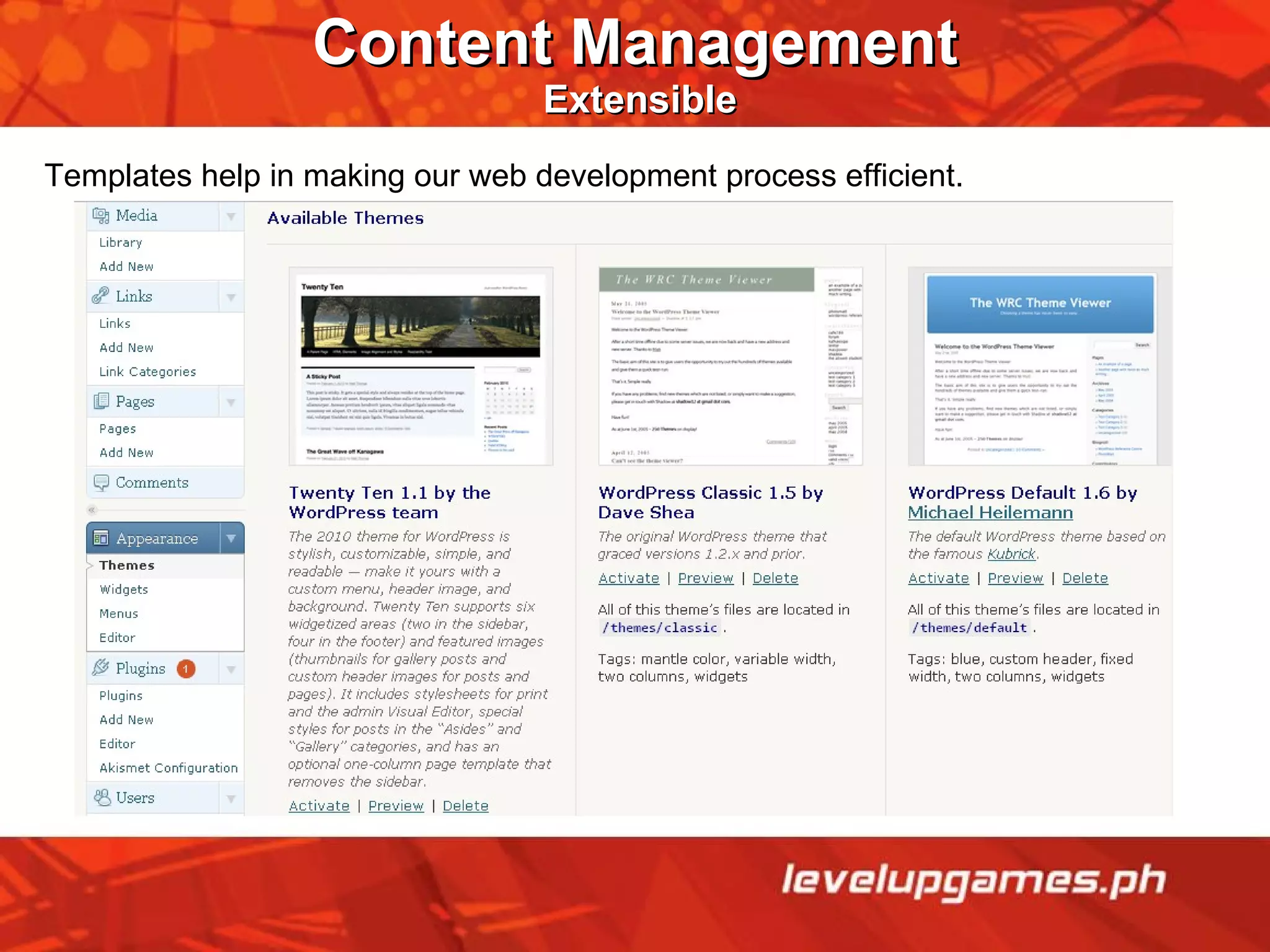
Task: Open the Appearance menu heading
Action: tap(157, 538)
